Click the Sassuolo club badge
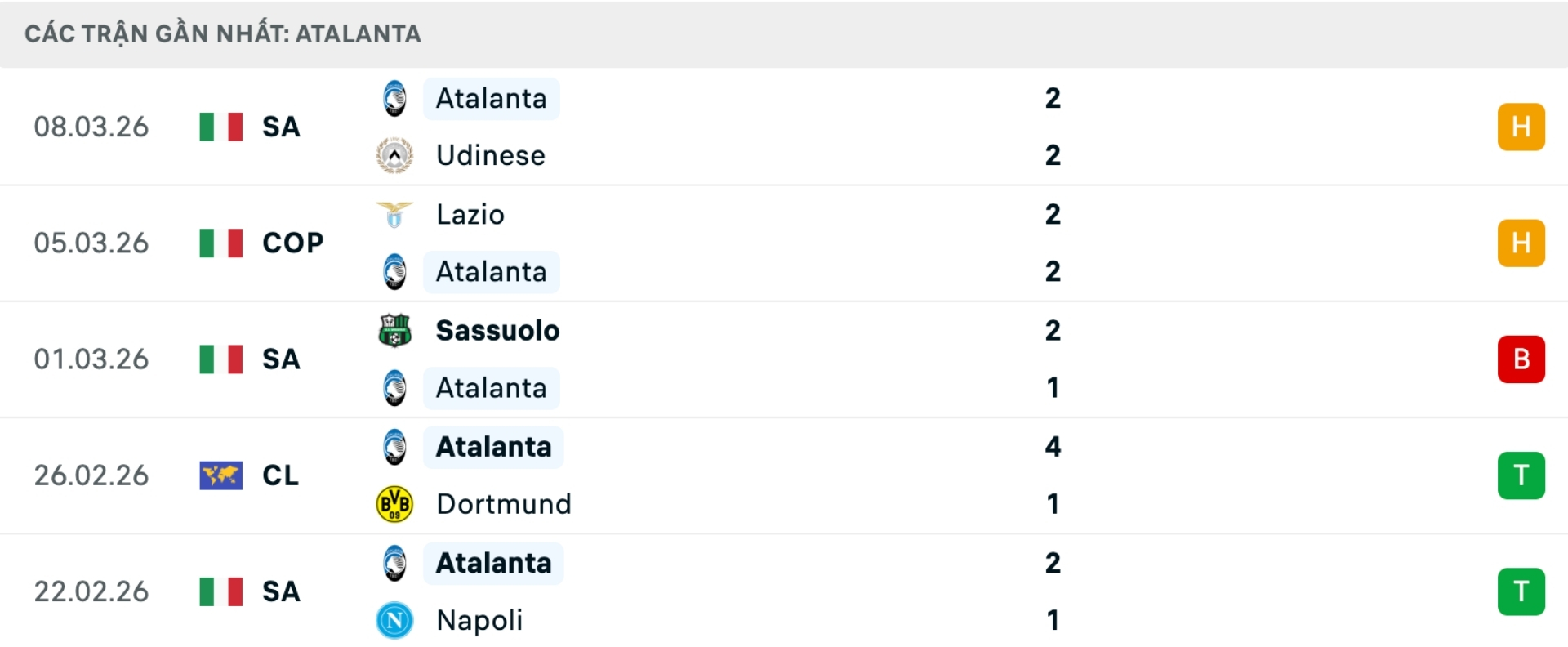1568x647 pixels. 394,330
